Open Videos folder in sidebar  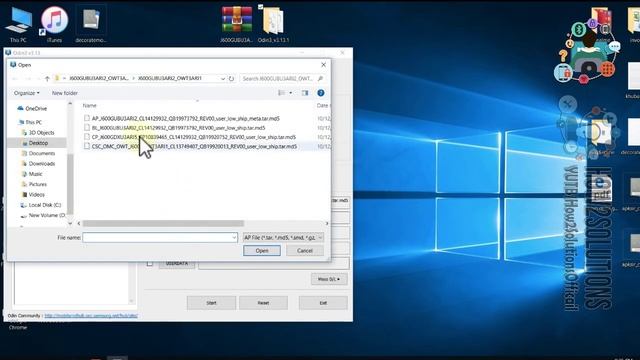[33, 195]
